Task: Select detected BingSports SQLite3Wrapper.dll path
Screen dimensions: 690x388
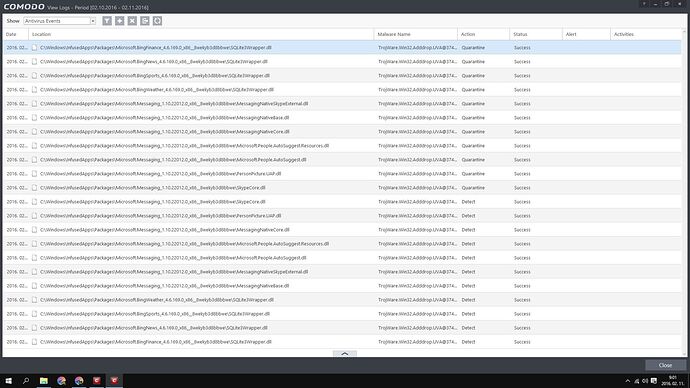Action: click(x=155, y=314)
